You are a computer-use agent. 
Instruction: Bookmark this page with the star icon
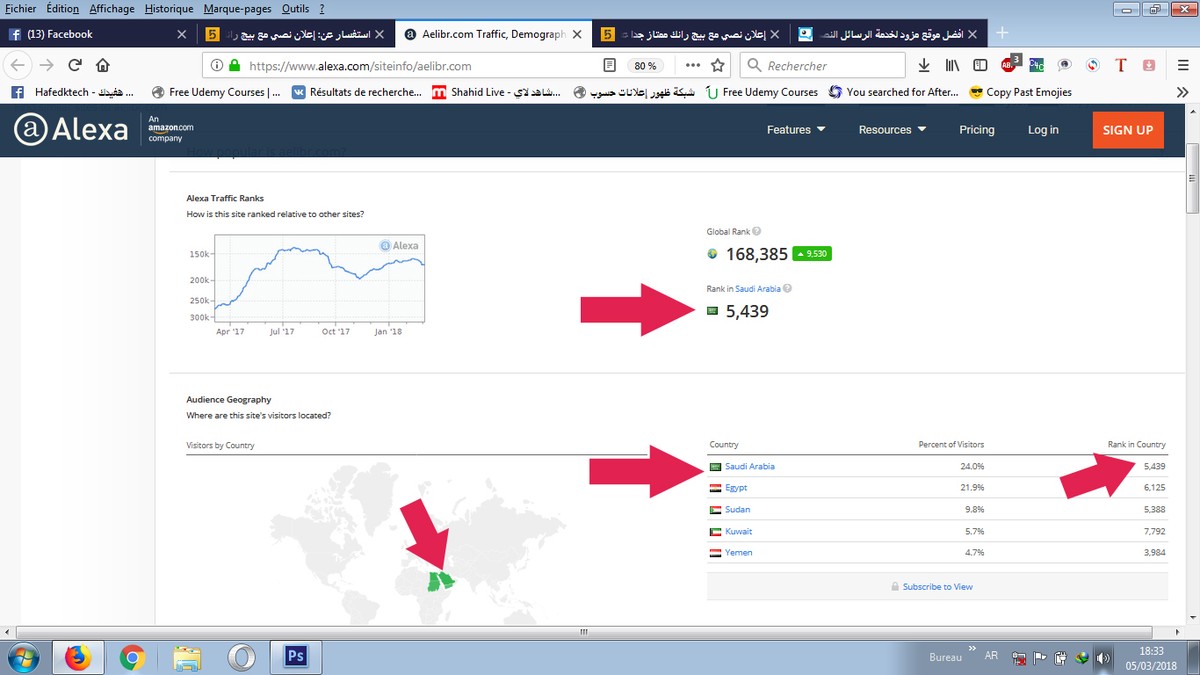[718, 66]
